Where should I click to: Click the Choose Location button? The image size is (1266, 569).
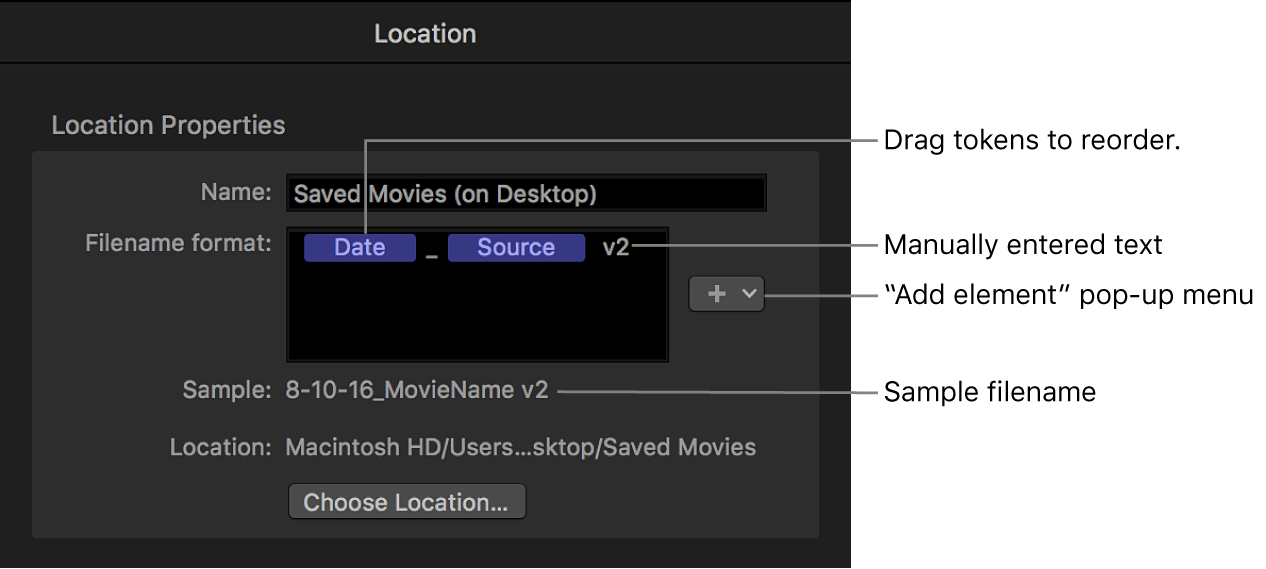[x=406, y=502]
